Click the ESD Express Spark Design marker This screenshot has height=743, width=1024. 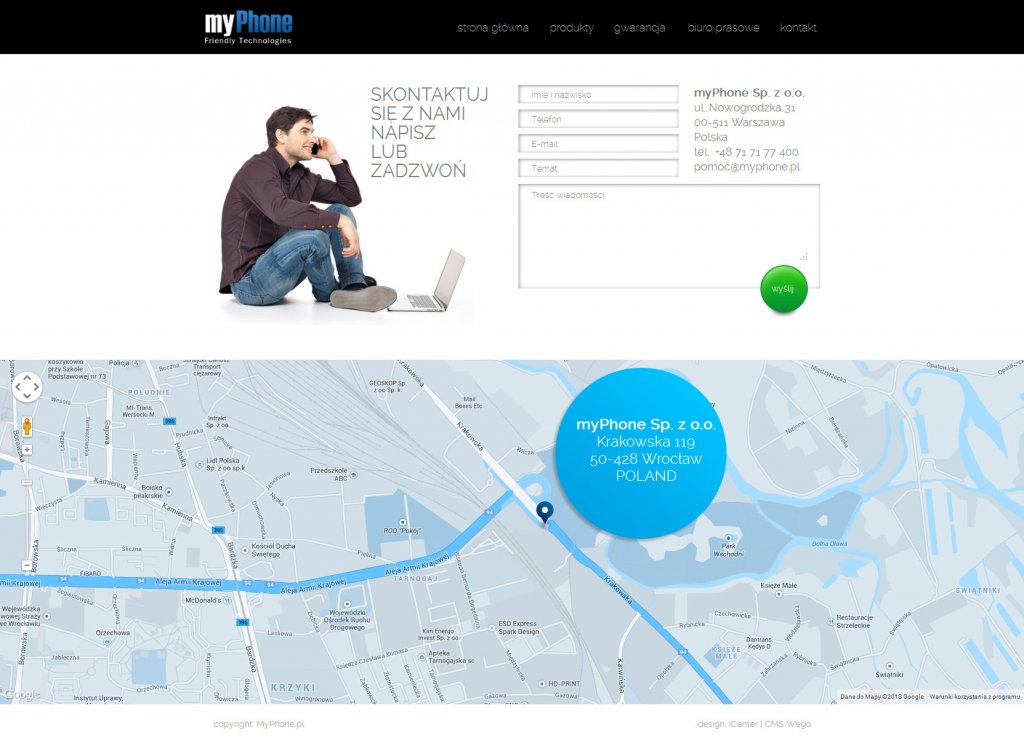[492, 627]
